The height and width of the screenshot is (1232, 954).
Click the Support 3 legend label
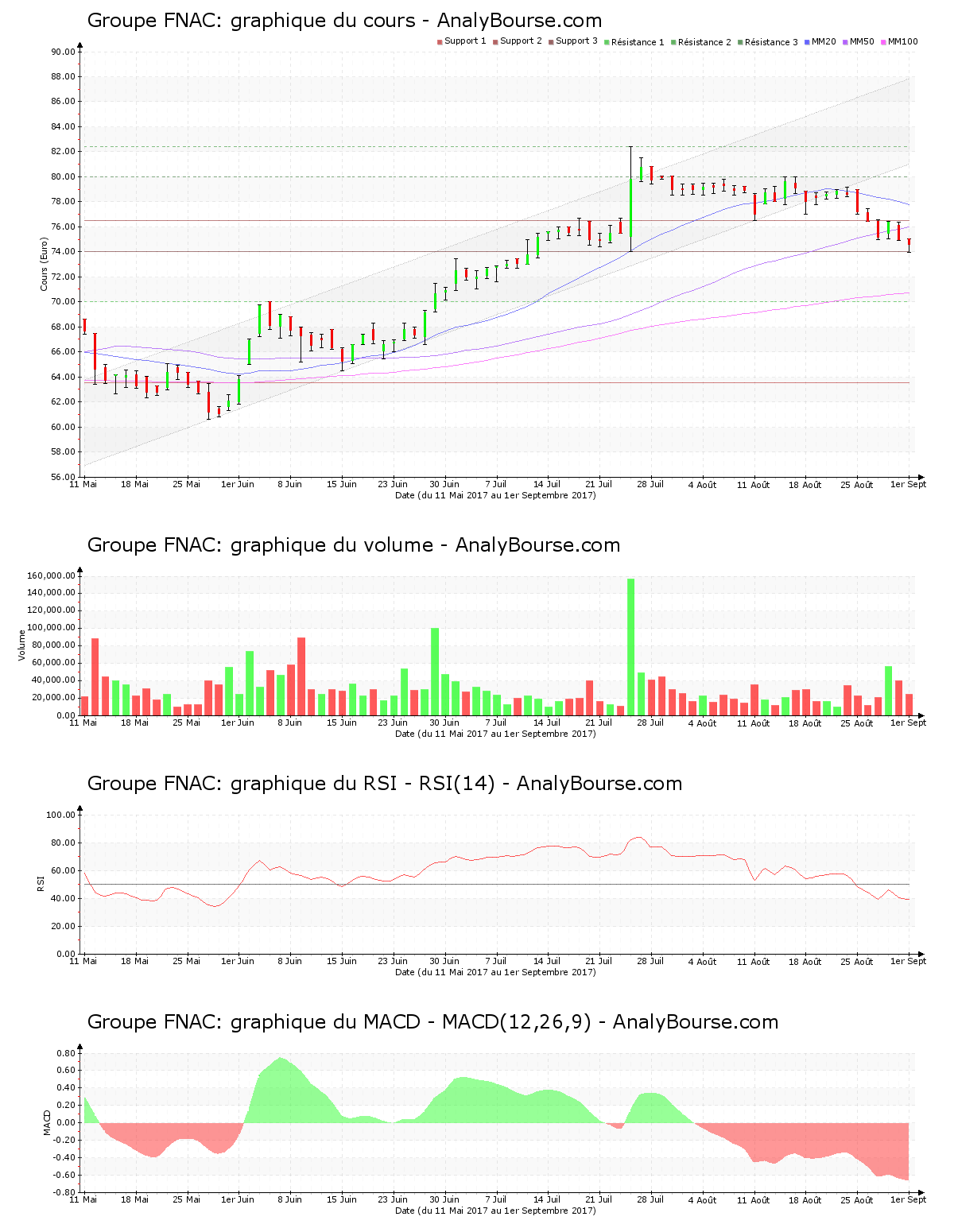(x=576, y=41)
